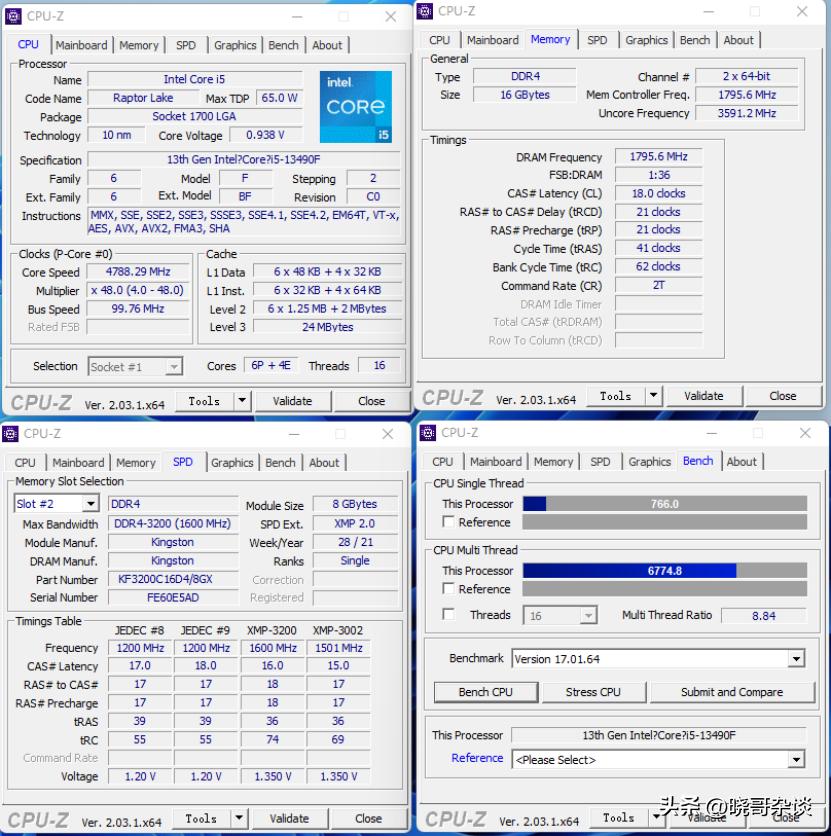Screen dimensions: 831x836
Task: Click the Submit and Compare button
Action: [731, 692]
